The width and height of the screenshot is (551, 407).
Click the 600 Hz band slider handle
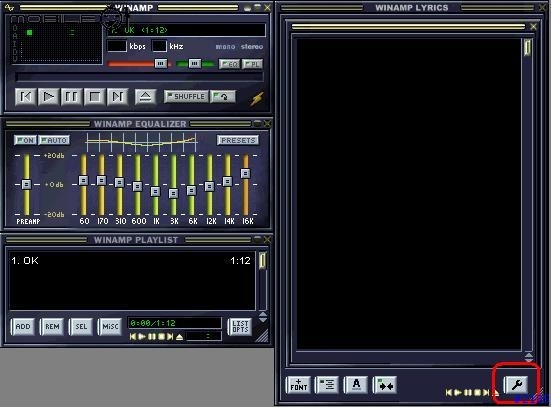(137, 186)
